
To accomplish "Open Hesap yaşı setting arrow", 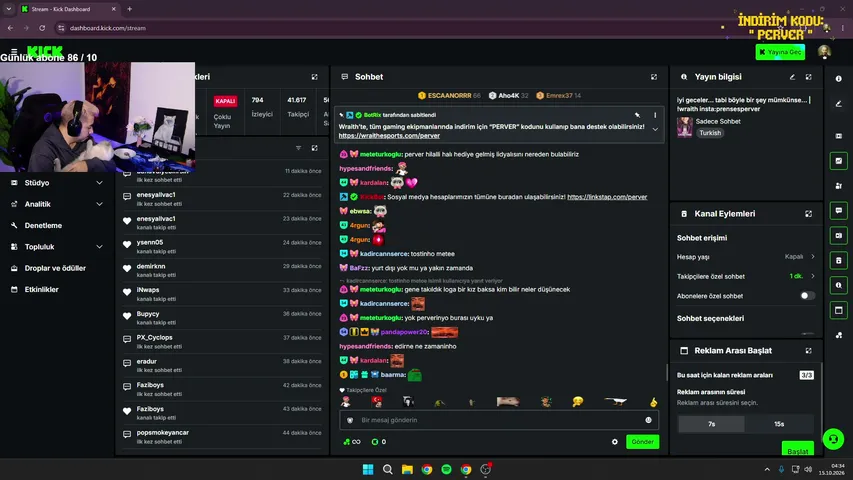I will (813, 256).
